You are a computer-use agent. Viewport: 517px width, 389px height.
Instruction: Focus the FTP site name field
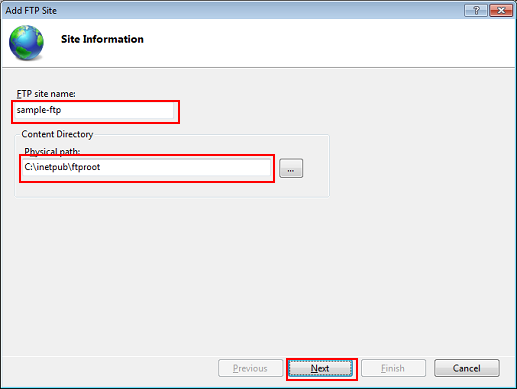point(94,110)
